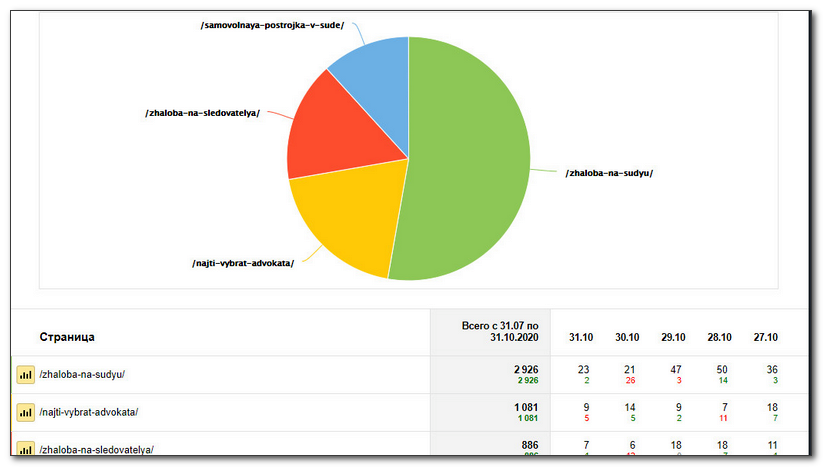Image resolution: width=823 pixels, height=467 pixels.
Task: Click value 6 under 30.10 for /zhaloba-na-sledovatelya/
Action: pos(632,445)
